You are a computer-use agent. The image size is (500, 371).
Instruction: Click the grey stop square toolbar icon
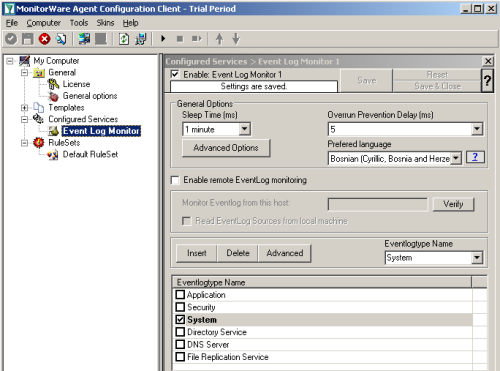point(180,39)
